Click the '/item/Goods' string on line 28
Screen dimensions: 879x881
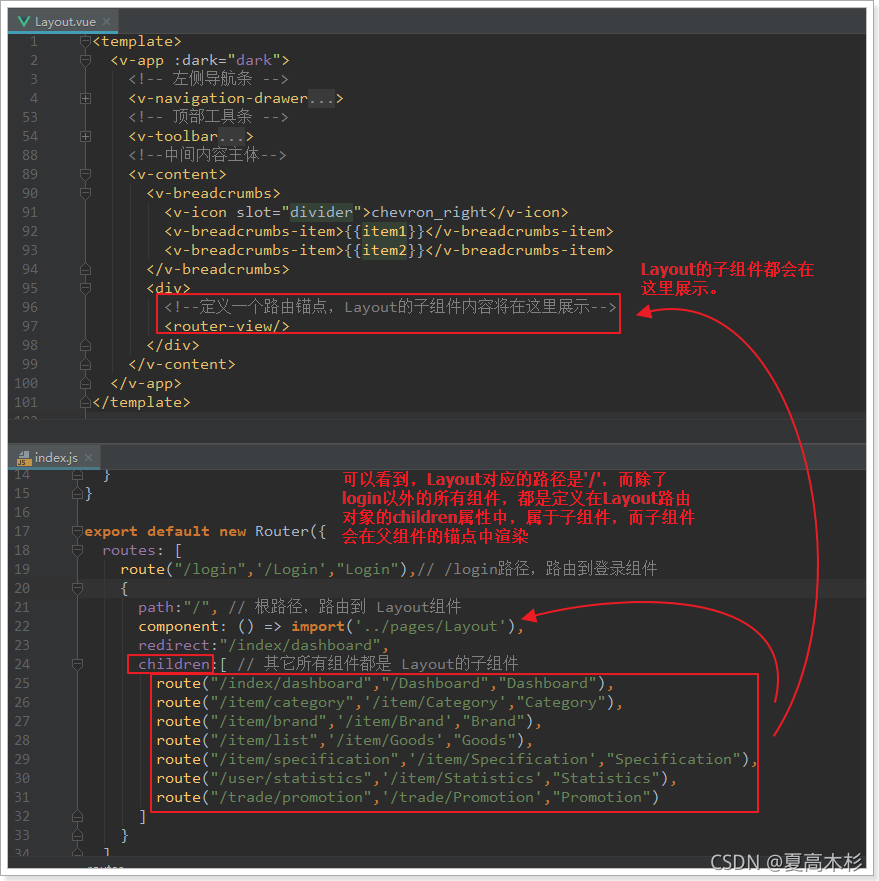click(390, 740)
